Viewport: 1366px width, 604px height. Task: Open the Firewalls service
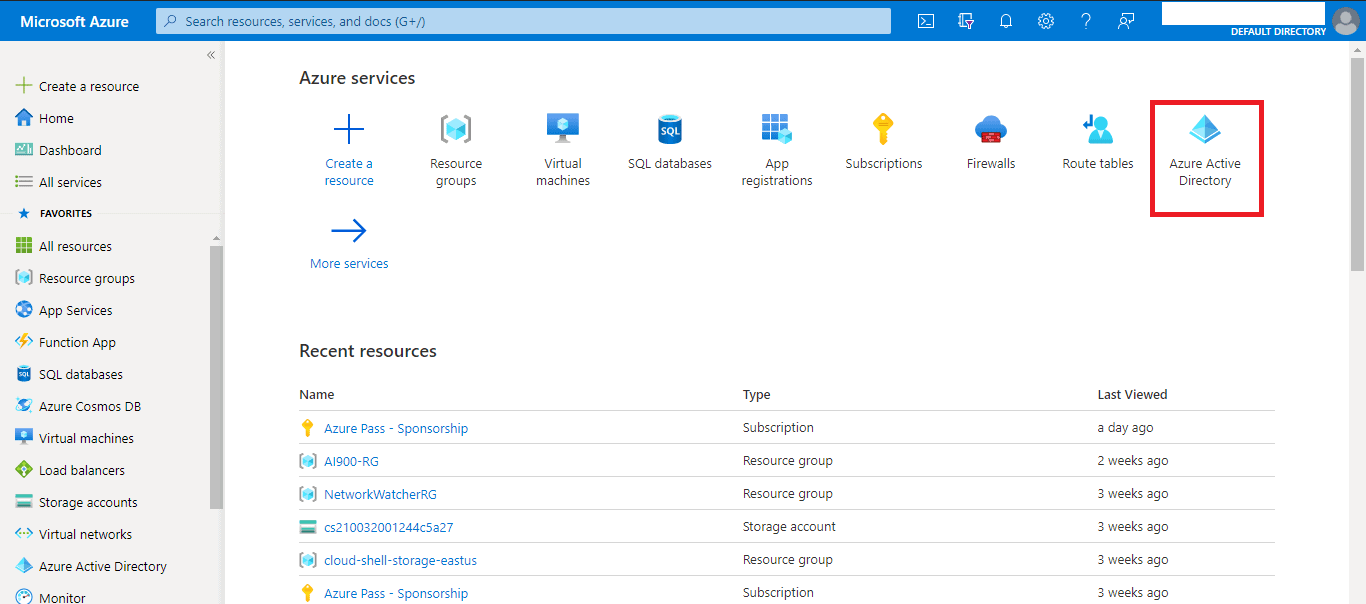tap(989, 128)
